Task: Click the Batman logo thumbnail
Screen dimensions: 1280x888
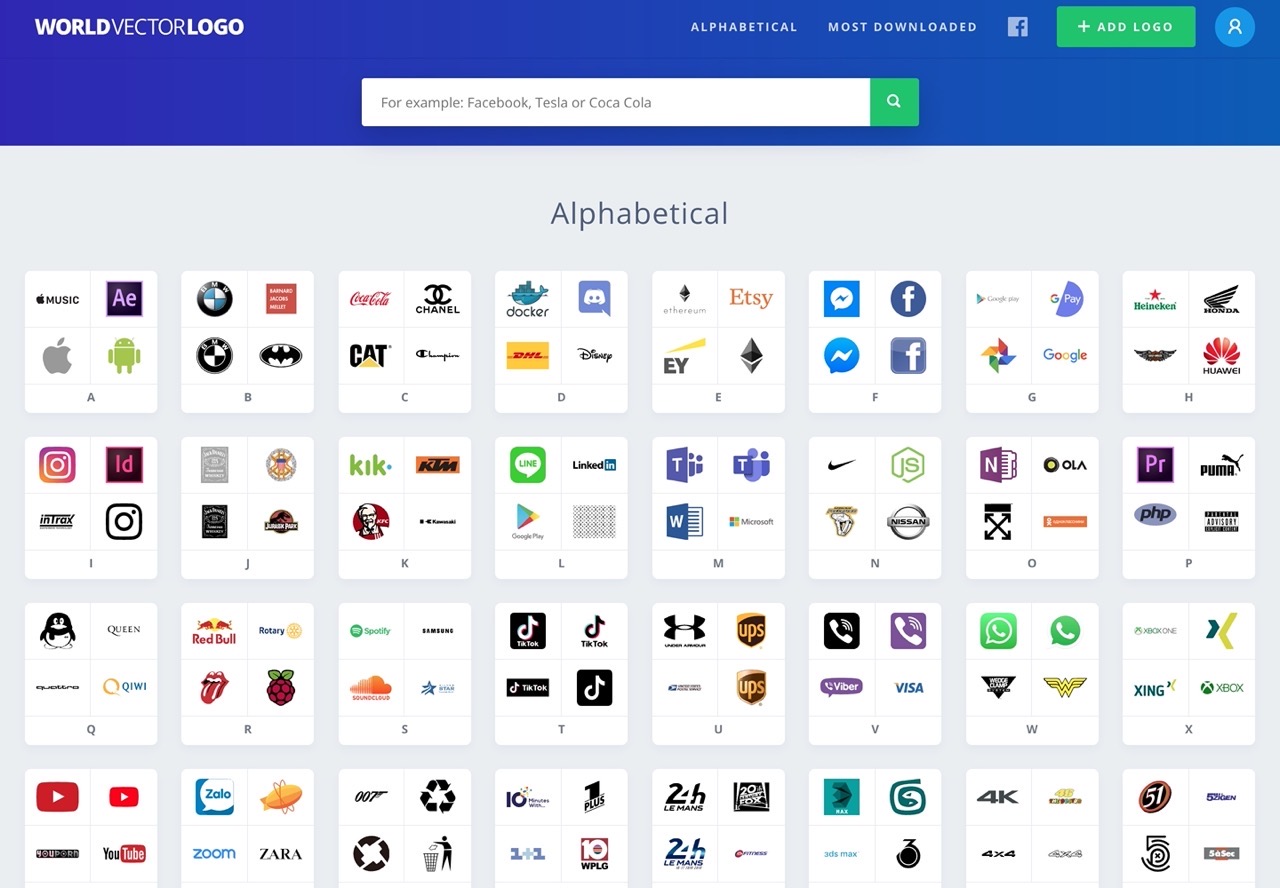Action: click(281, 355)
